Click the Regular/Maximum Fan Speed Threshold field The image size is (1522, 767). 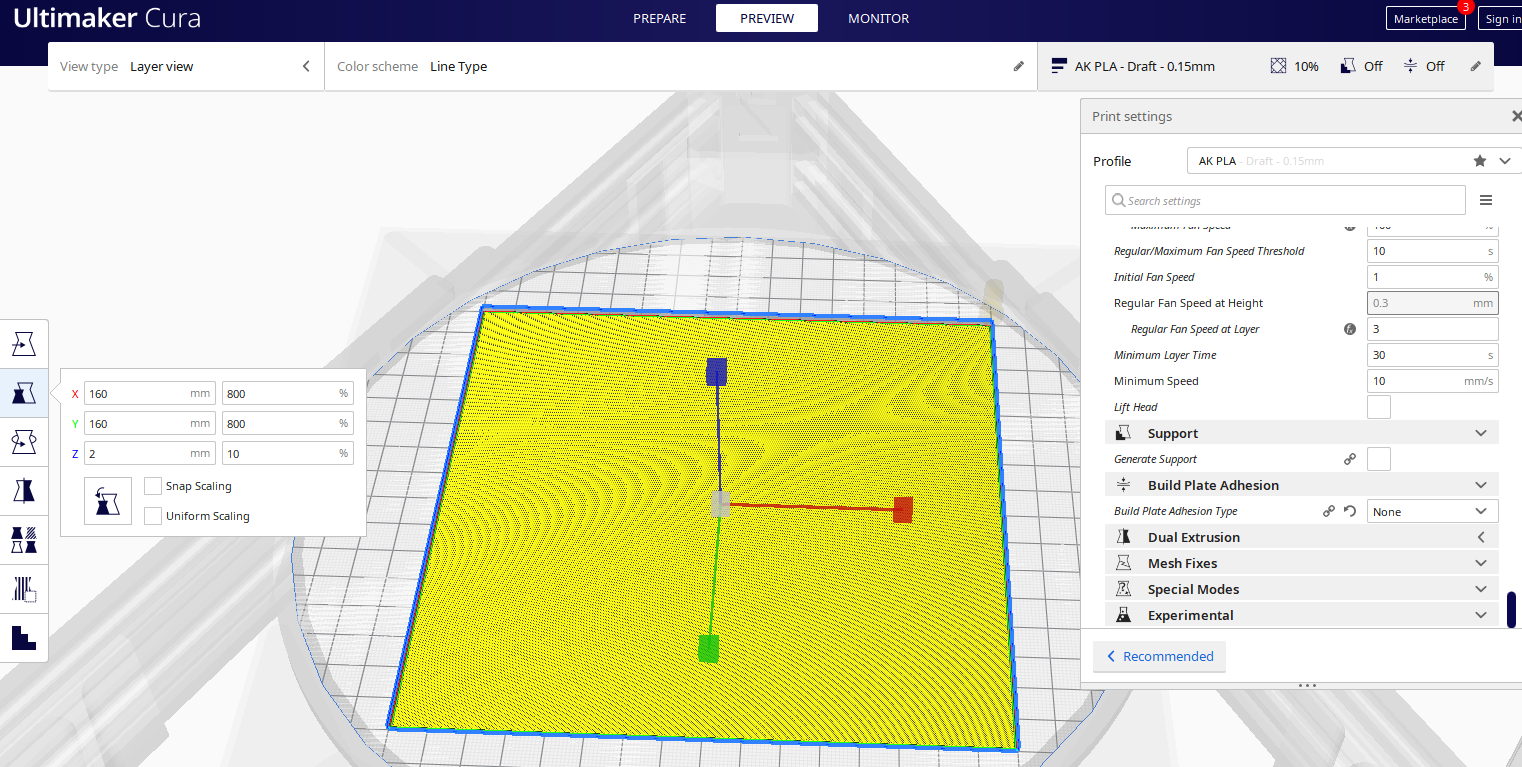point(1433,251)
